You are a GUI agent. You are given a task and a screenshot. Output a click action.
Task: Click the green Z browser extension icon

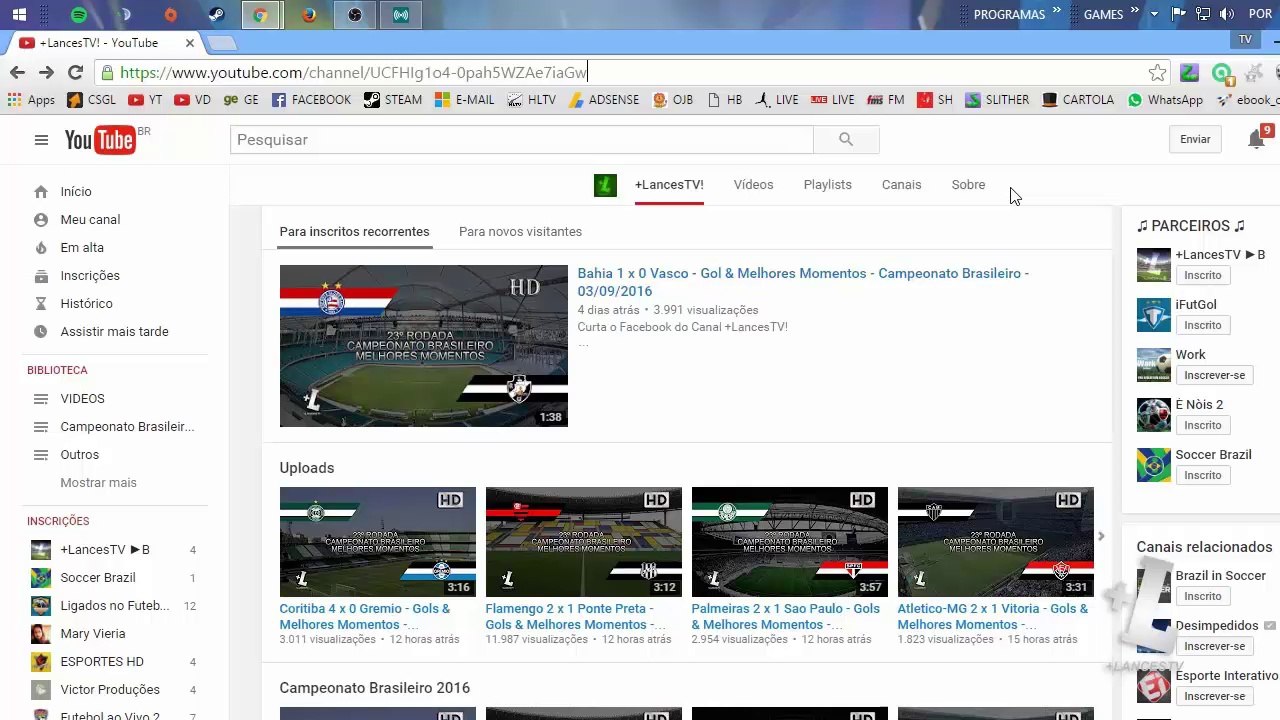pyautogui.click(x=1189, y=72)
